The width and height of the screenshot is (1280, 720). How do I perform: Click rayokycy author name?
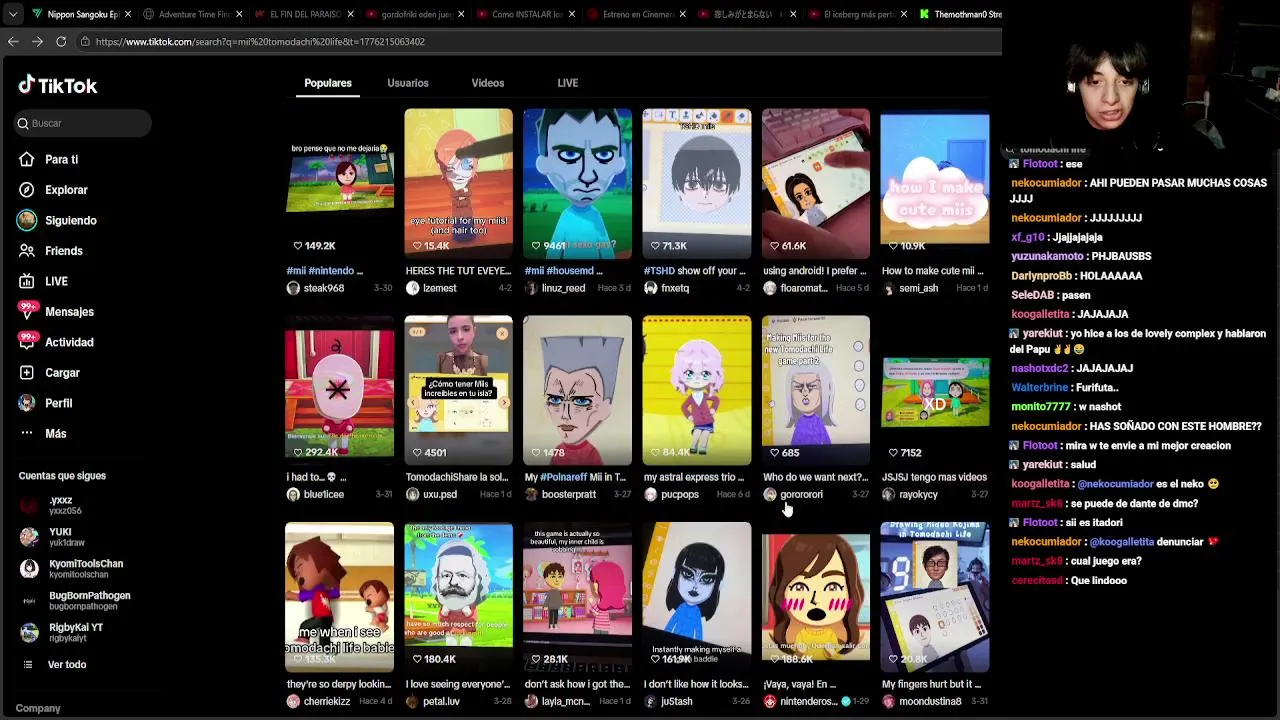pos(918,494)
